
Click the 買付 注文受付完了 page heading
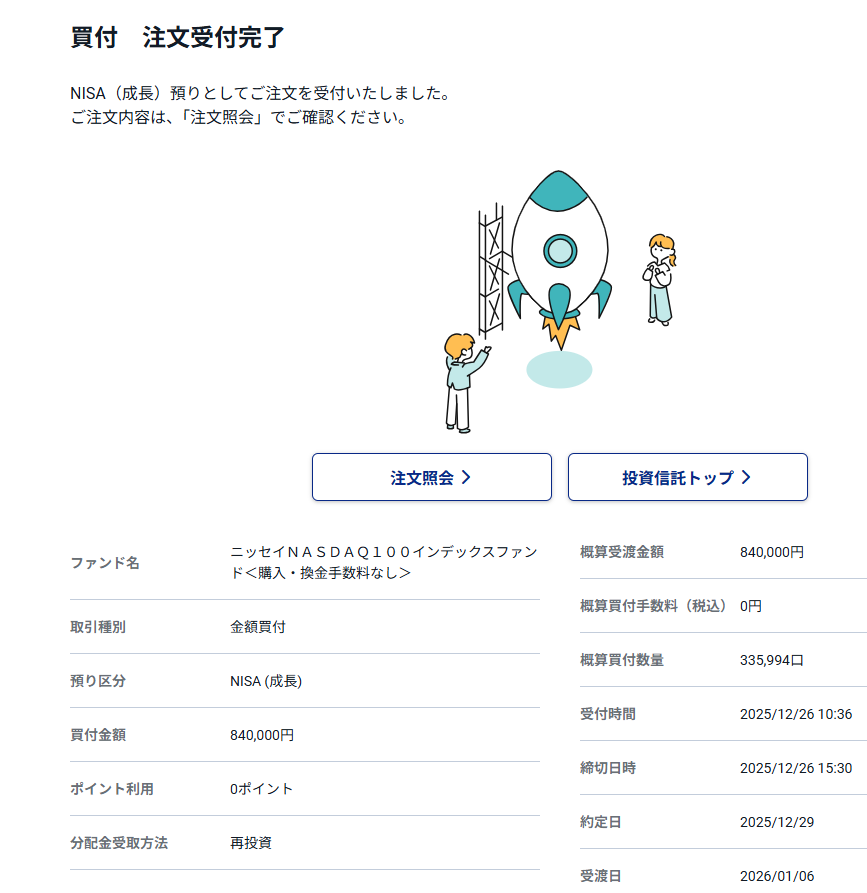(x=178, y=38)
